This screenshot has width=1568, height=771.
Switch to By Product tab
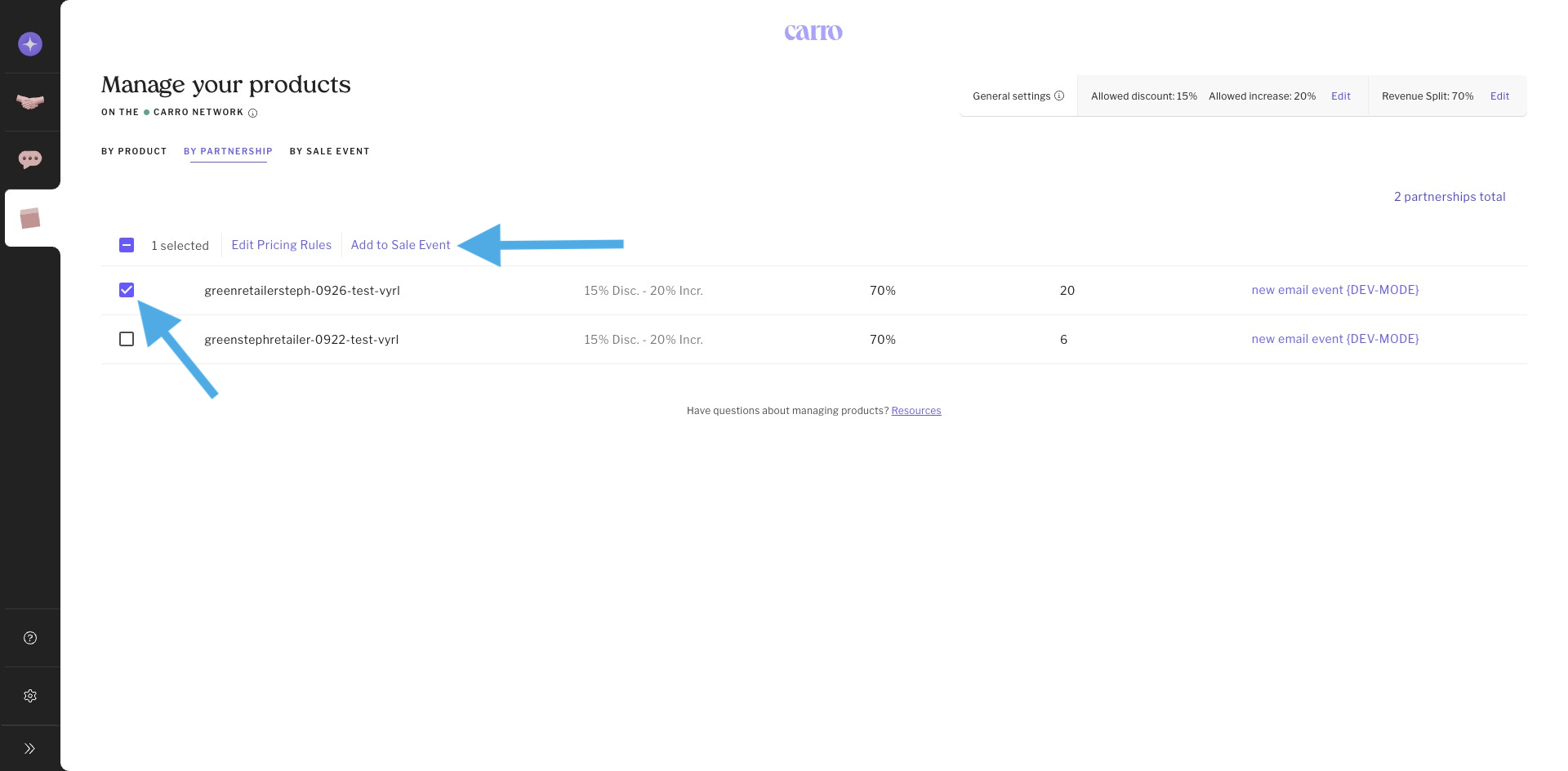pos(134,151)
